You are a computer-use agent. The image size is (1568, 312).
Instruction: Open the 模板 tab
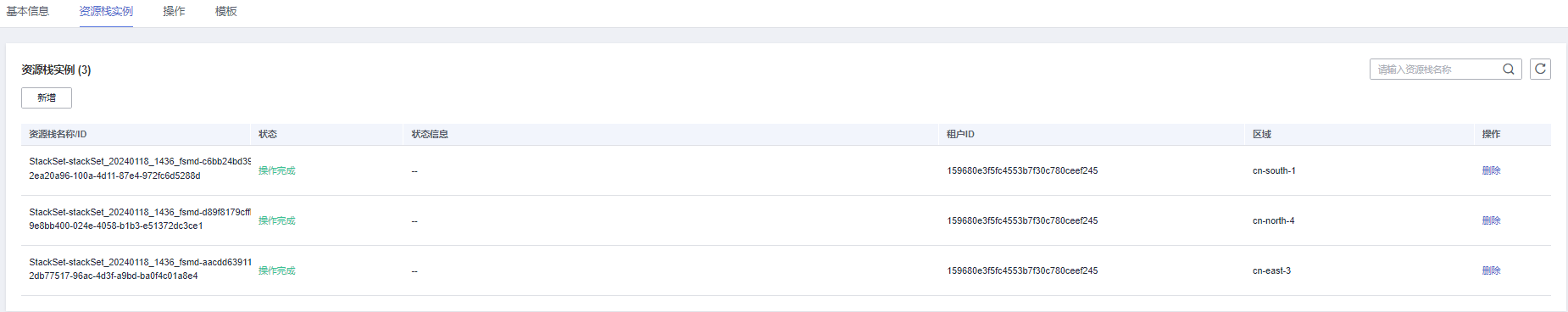(x=225, y=11)
